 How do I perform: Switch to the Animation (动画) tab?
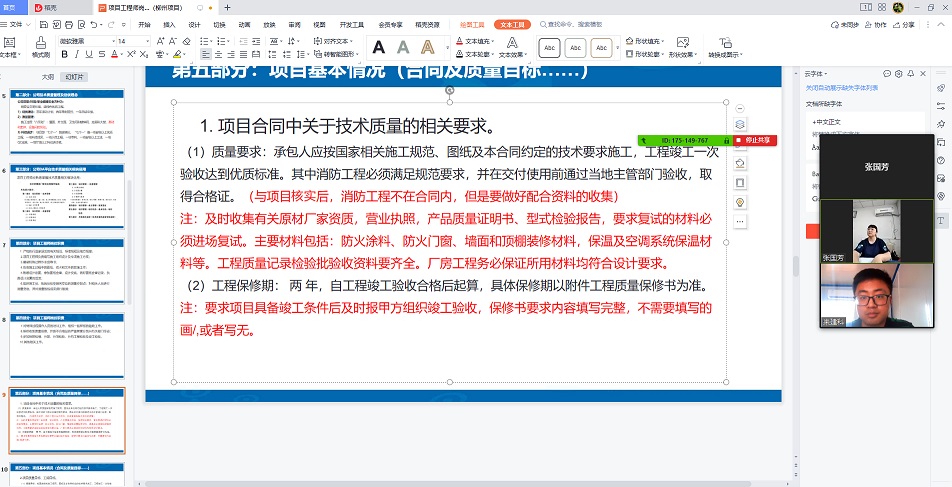coord(244,24)
